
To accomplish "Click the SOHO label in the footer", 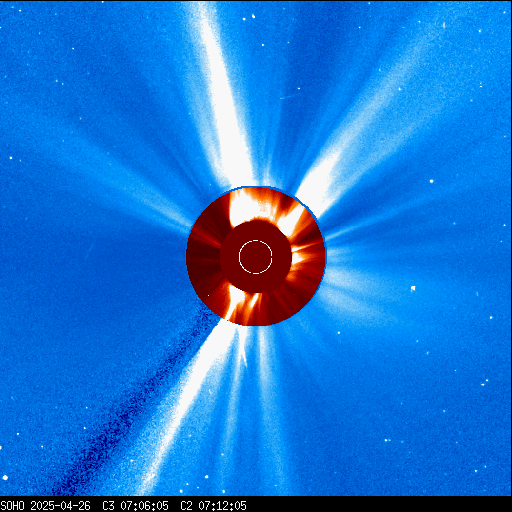I will (x=13, y=506).
